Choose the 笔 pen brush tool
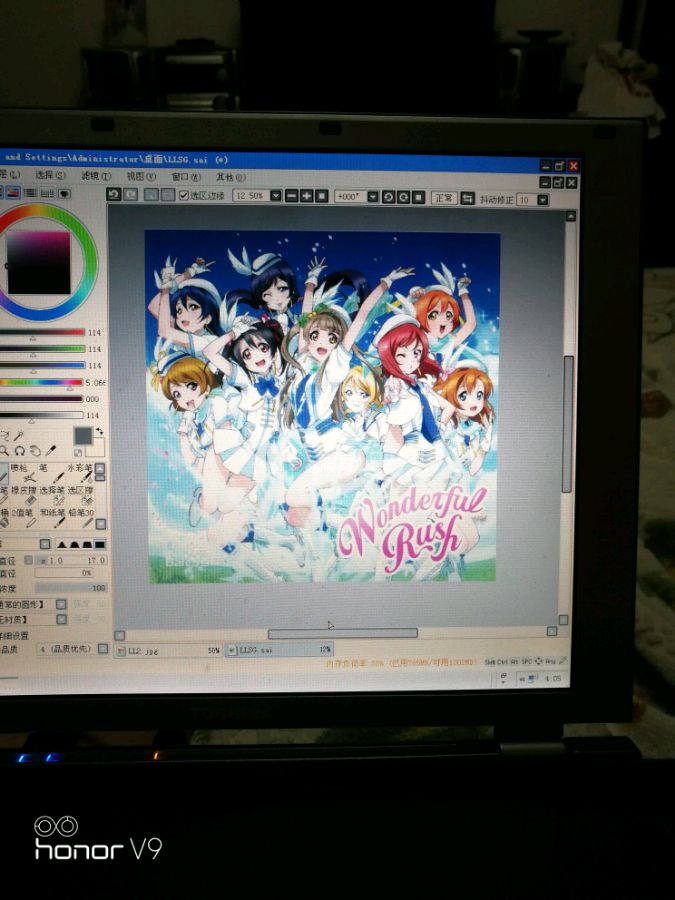The height and width of the screenshot is (900, 675). point(52,474)
